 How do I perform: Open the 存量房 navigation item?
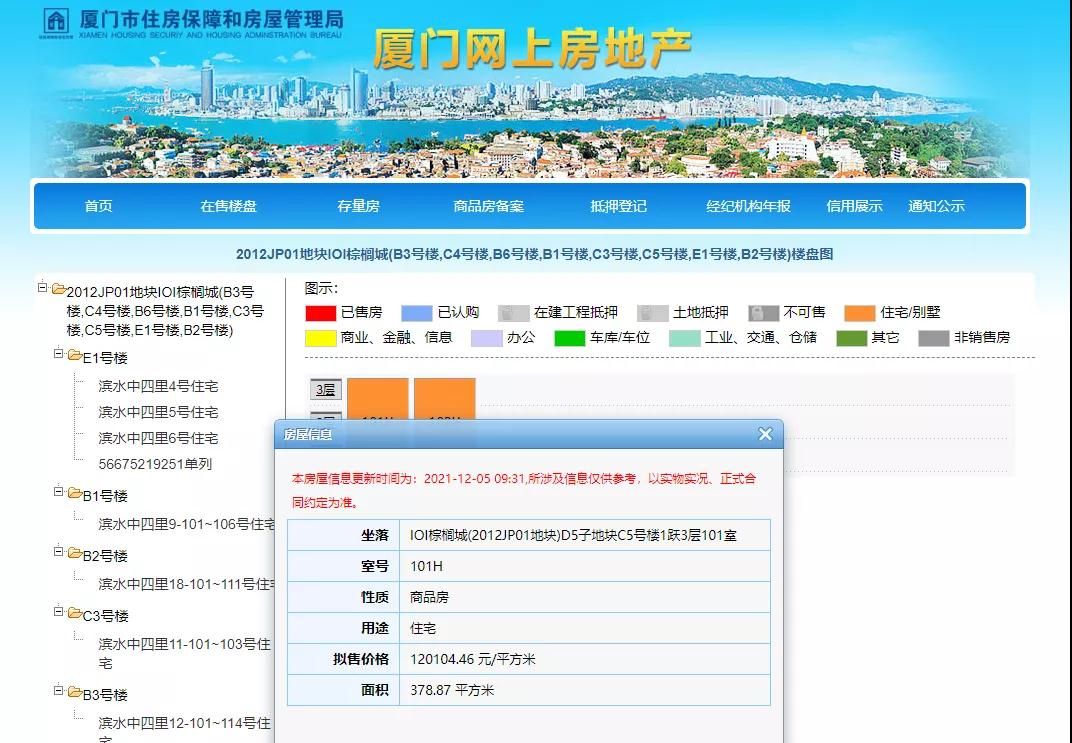(x=358, y=206)
